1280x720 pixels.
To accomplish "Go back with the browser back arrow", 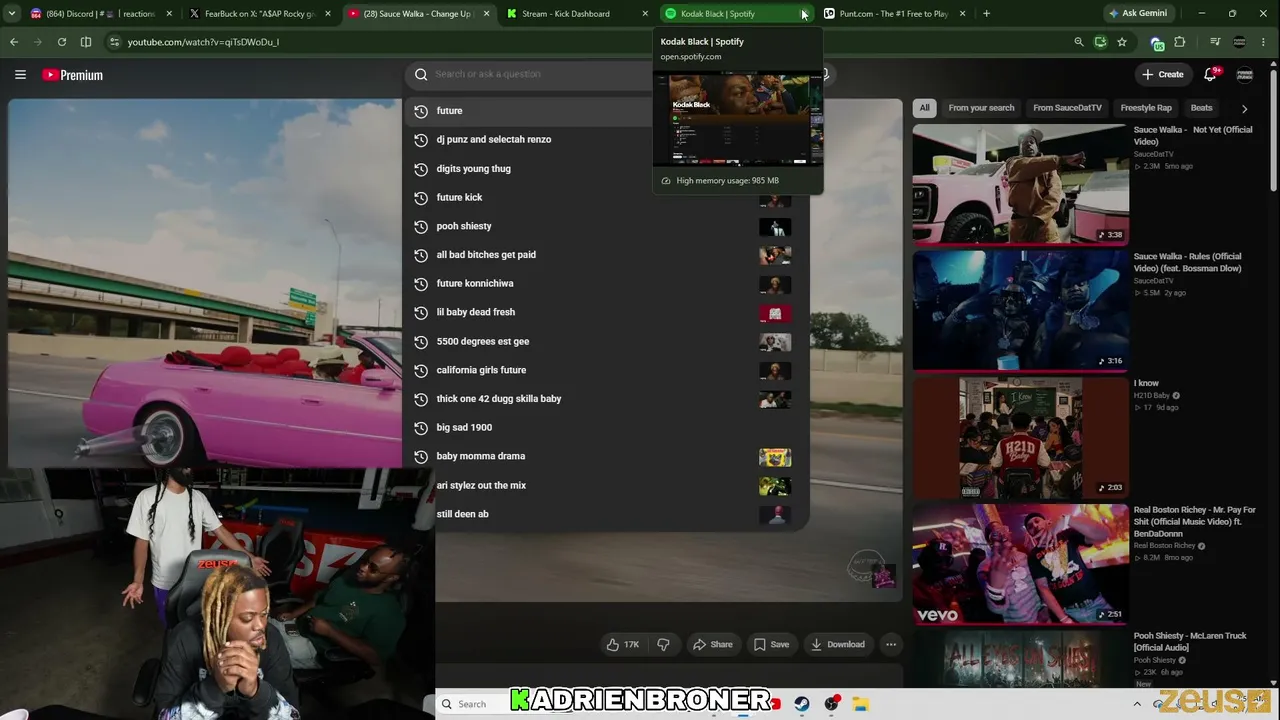I will tap(13, 42).
